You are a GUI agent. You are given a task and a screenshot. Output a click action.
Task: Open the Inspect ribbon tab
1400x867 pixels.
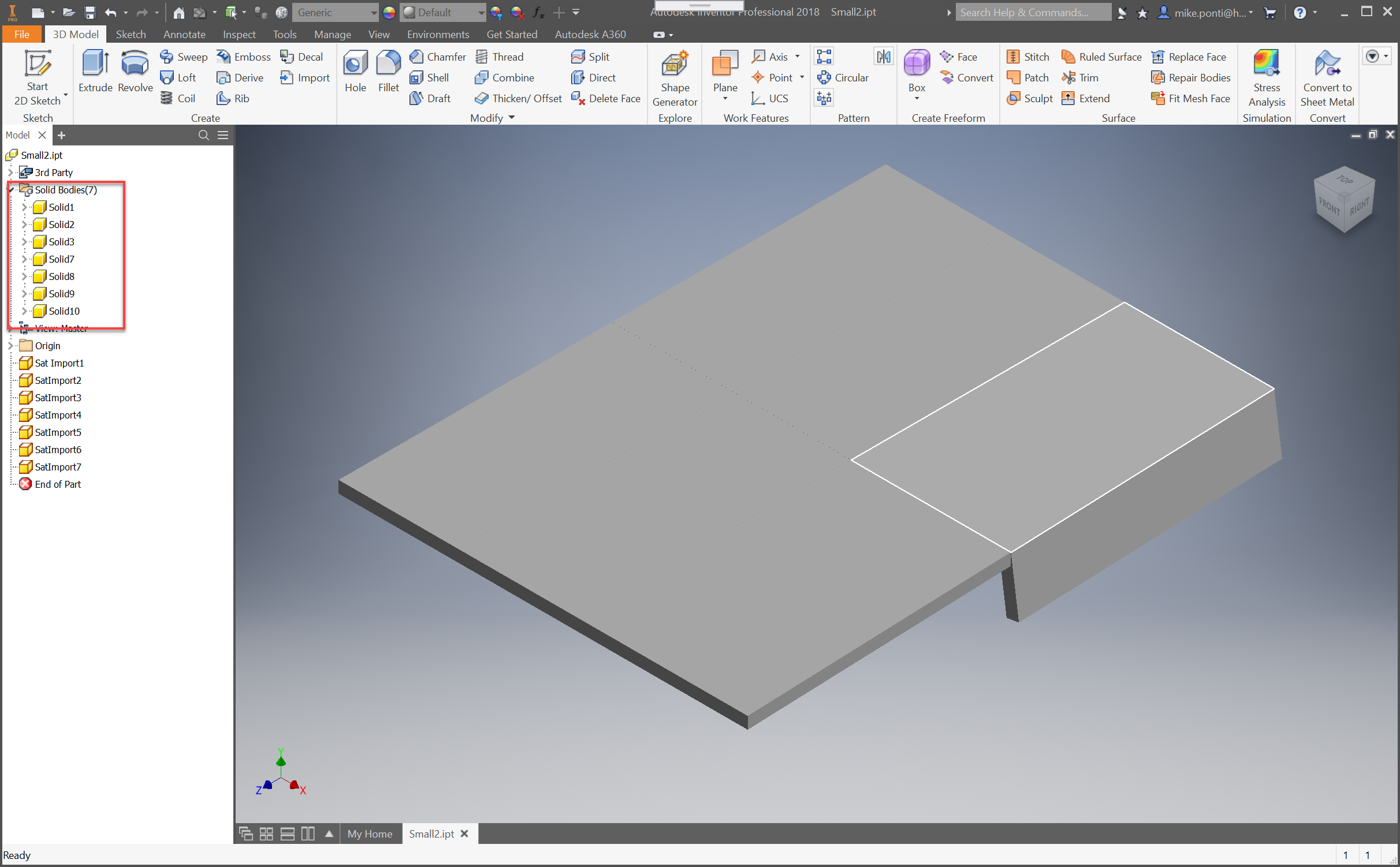click(x=239, y=35)
